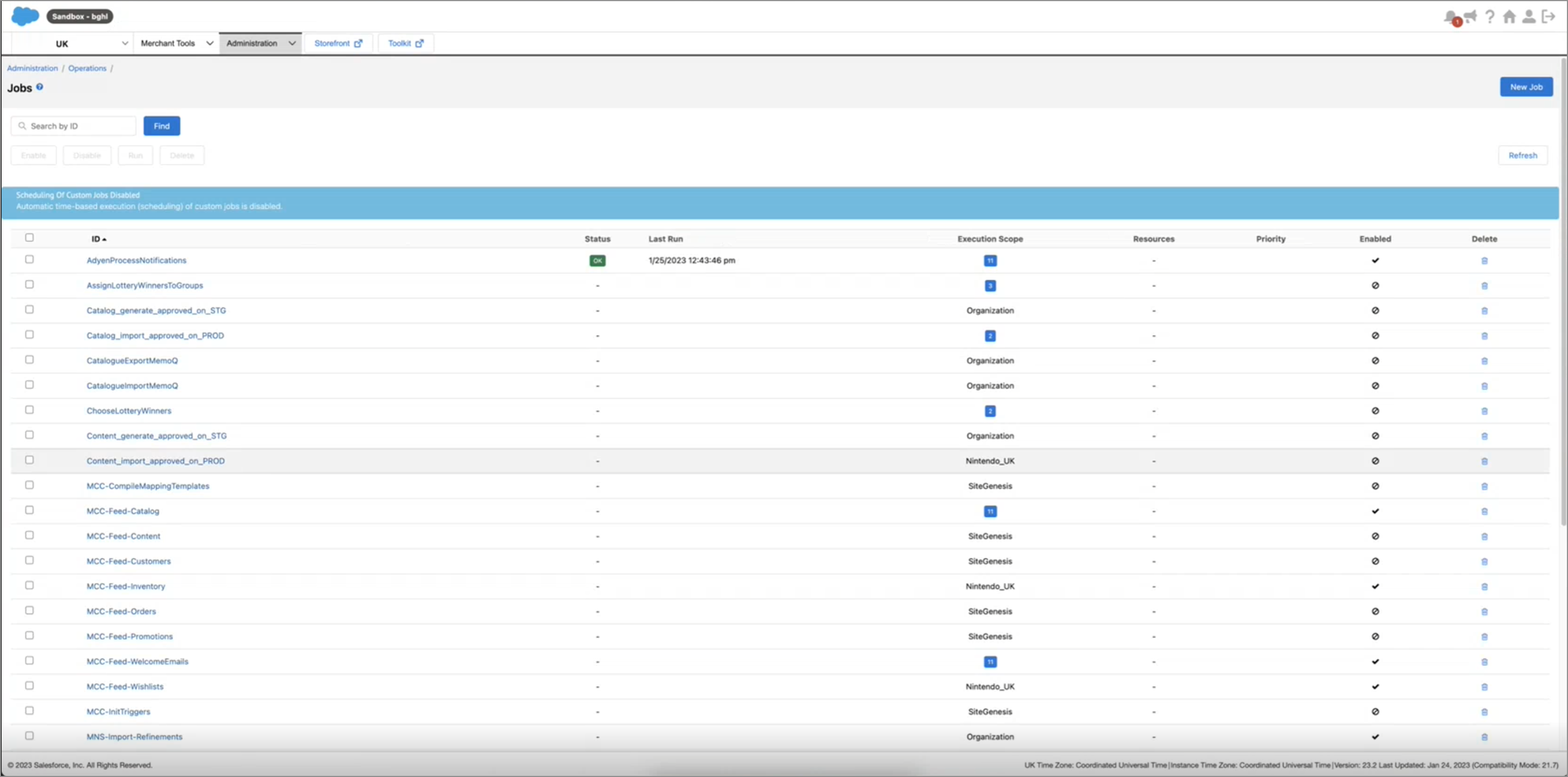Focus the Search by ID field
The width and height of the screenshot is (1568, 777).
click(74, 126)
